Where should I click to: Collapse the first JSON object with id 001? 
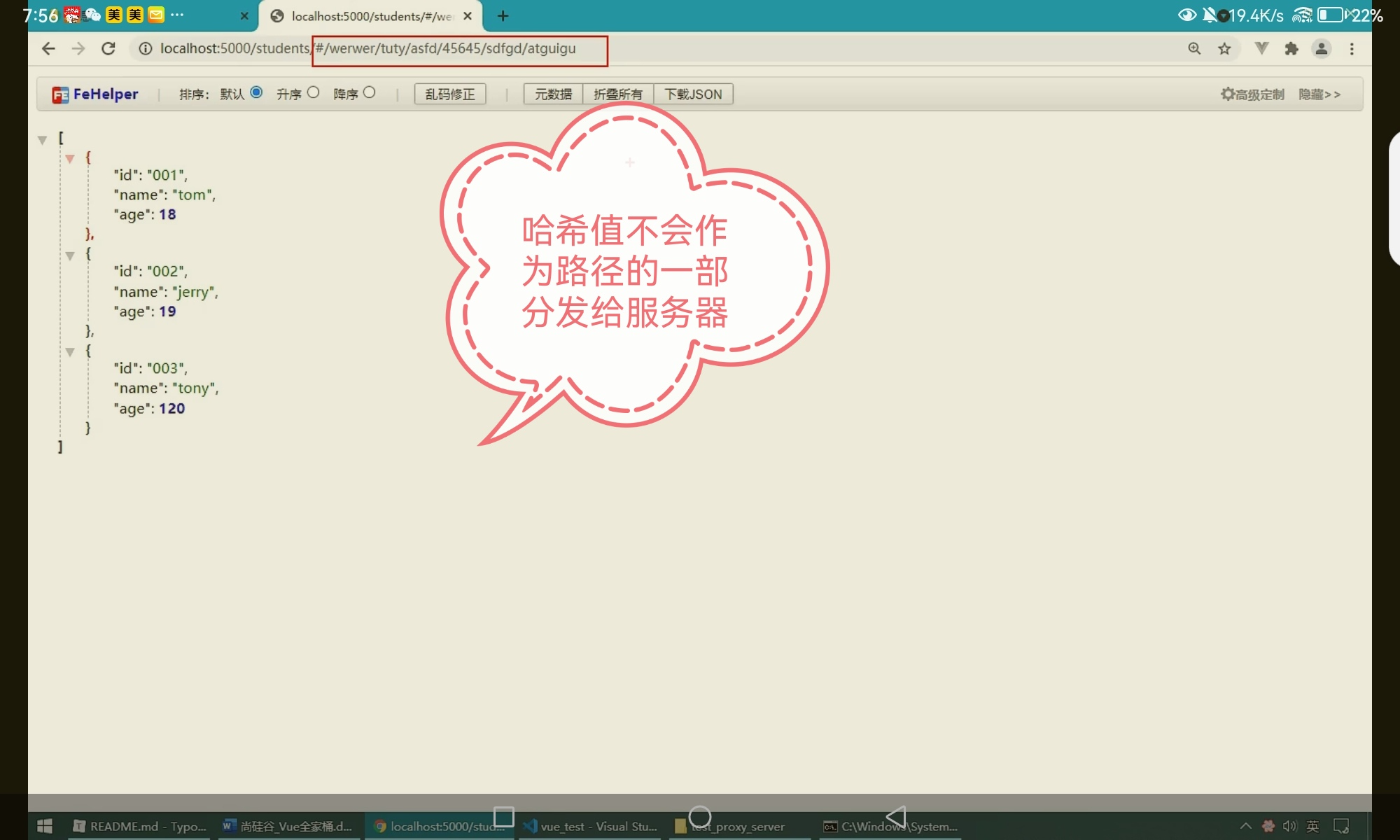pyautogui.click(x=70, y=159)
